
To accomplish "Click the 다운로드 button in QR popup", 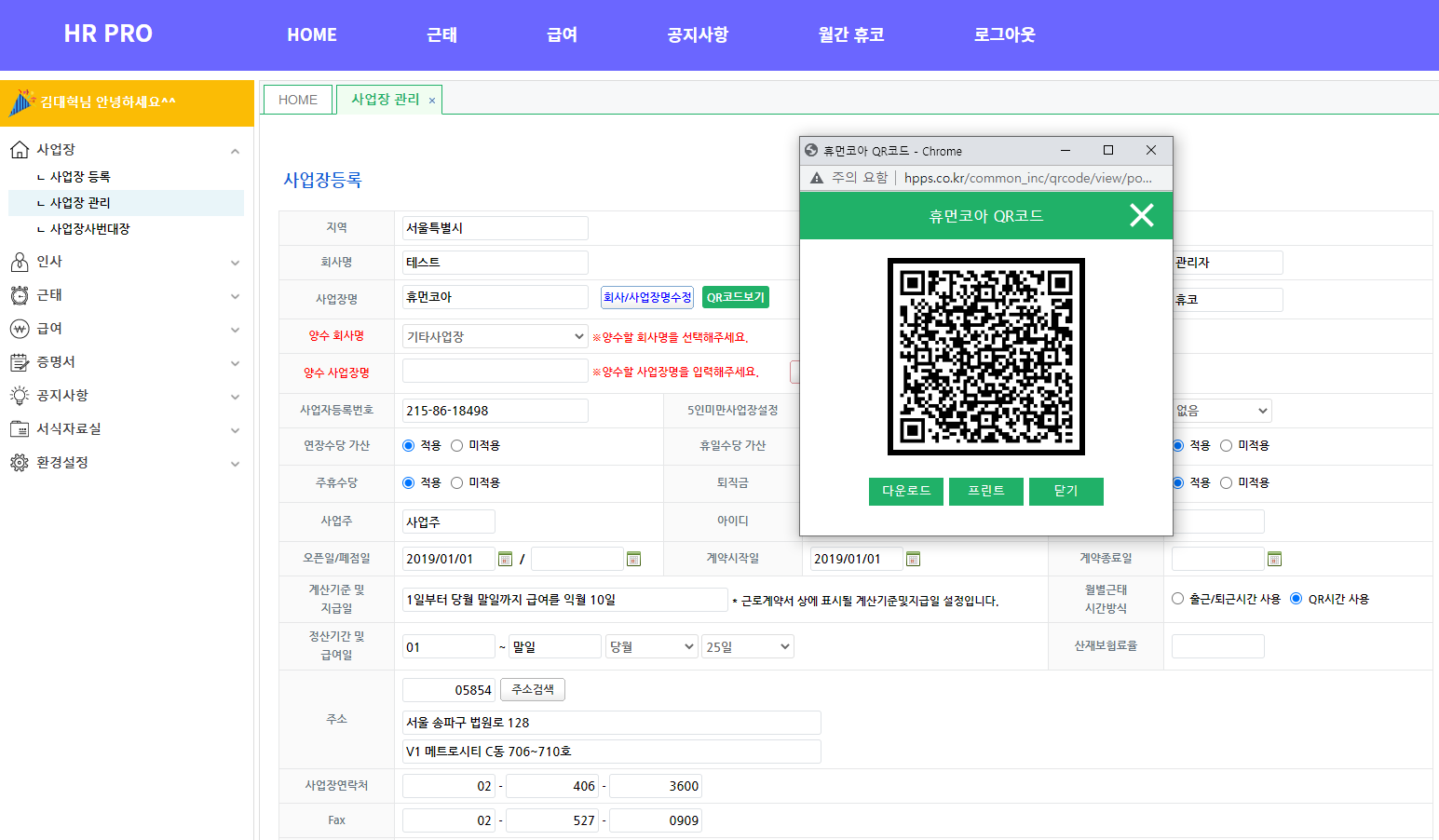I will [x=906, y=491].
